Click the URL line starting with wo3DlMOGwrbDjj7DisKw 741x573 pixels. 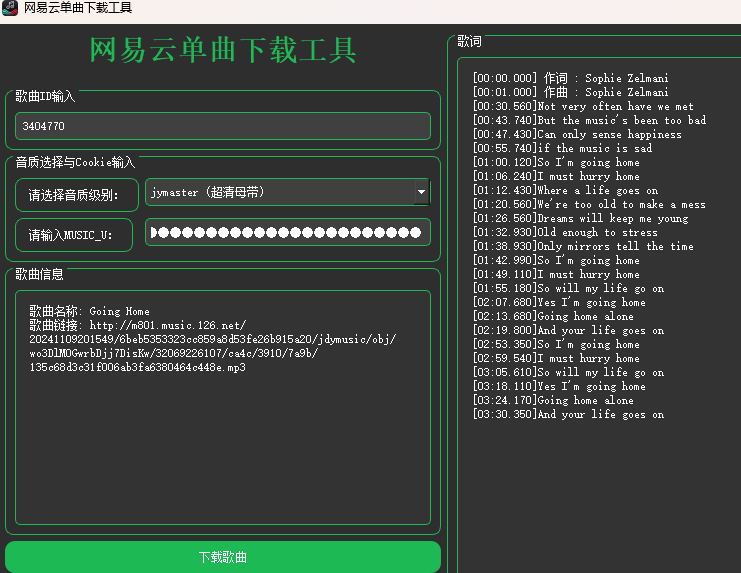pos(173,353)
